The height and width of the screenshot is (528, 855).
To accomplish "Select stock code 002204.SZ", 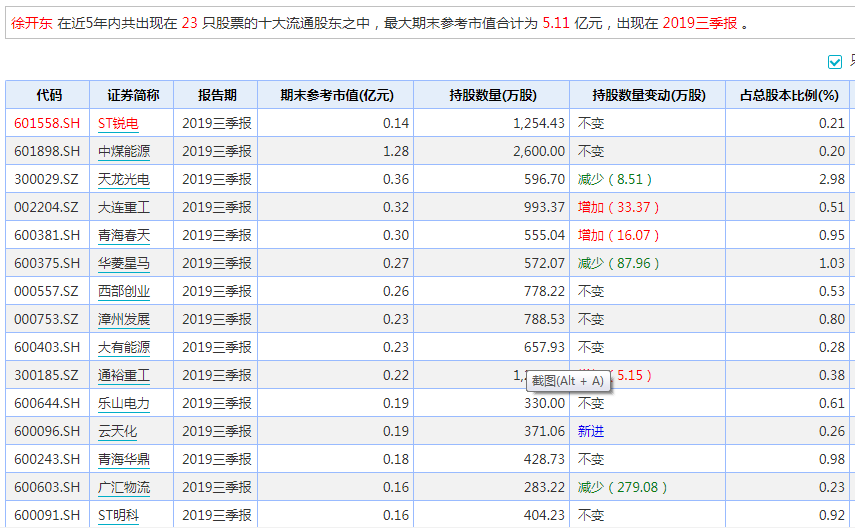I will tap(46, 207).
